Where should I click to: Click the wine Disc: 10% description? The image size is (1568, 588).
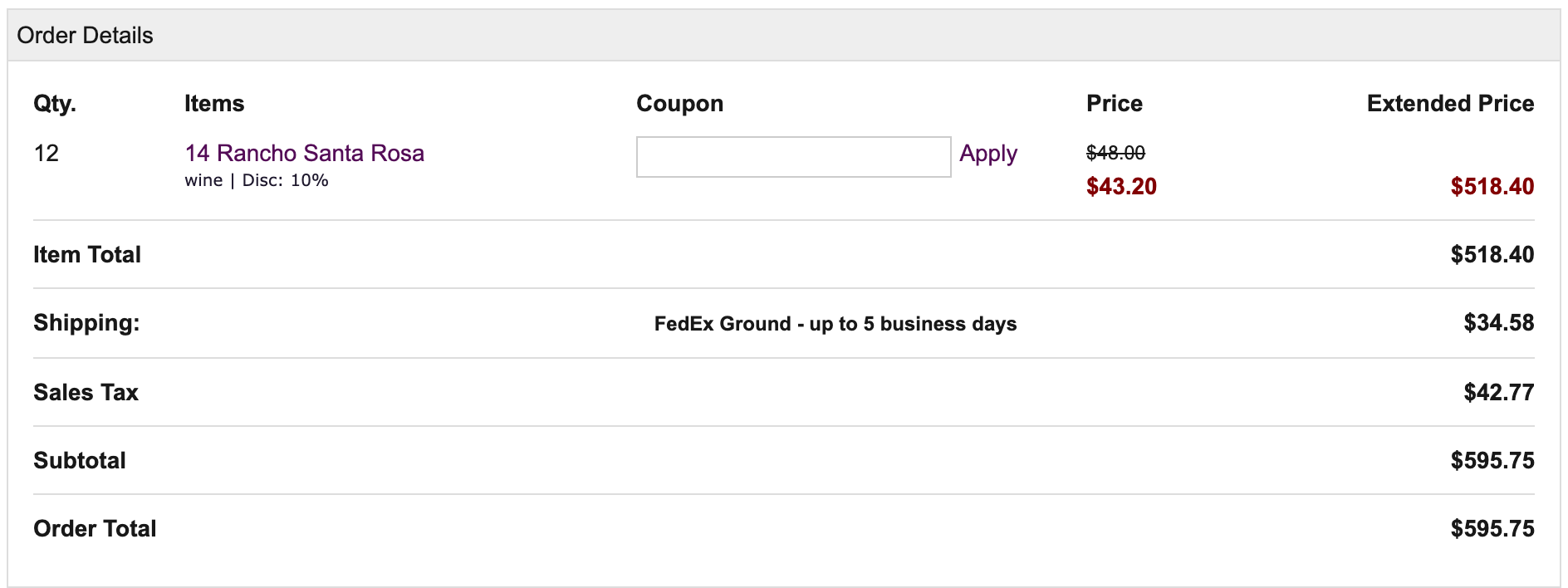coord(257,180)
